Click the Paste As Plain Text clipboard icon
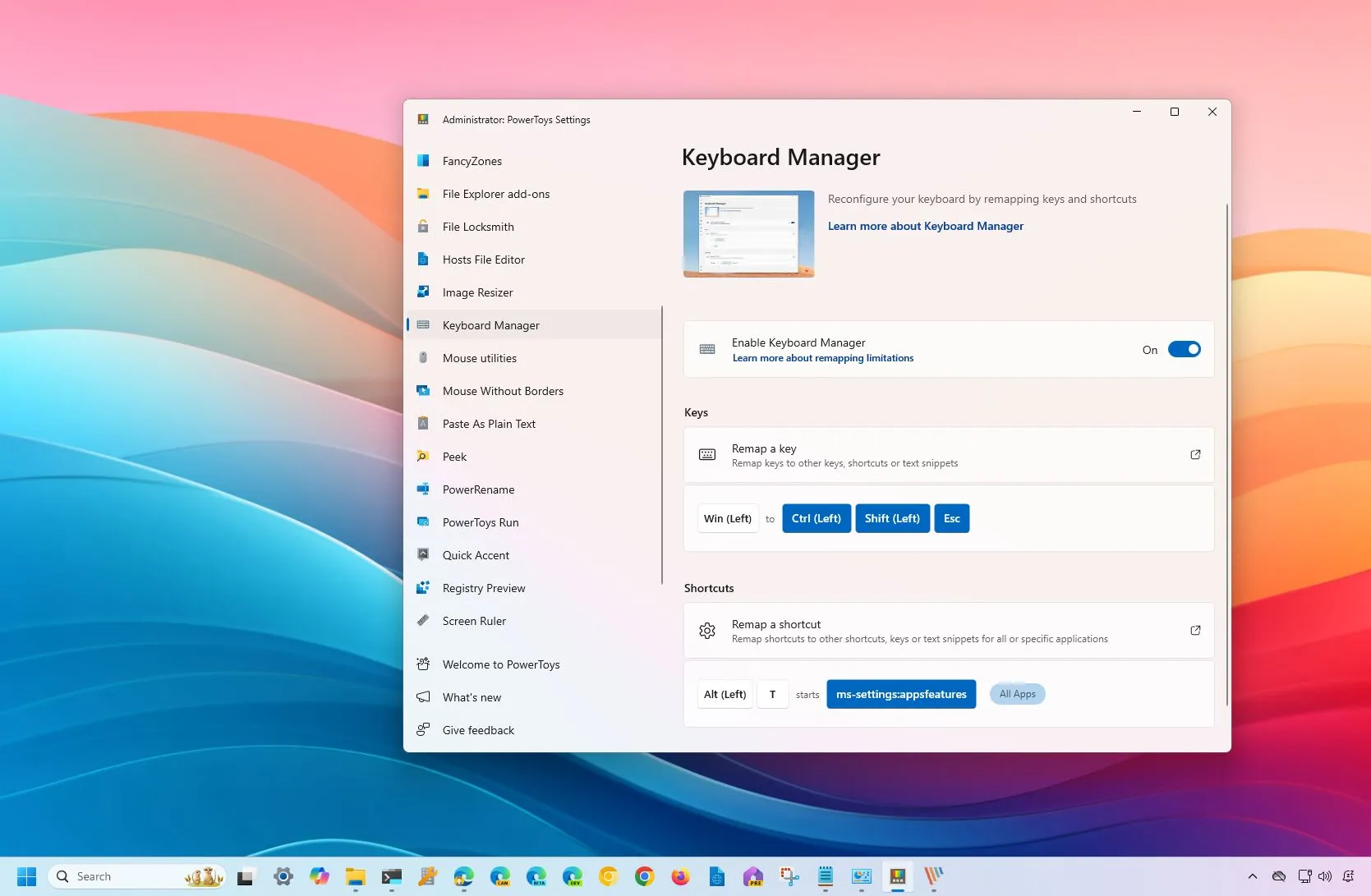This screenshot has height=896, width=1371. (423, 423)
